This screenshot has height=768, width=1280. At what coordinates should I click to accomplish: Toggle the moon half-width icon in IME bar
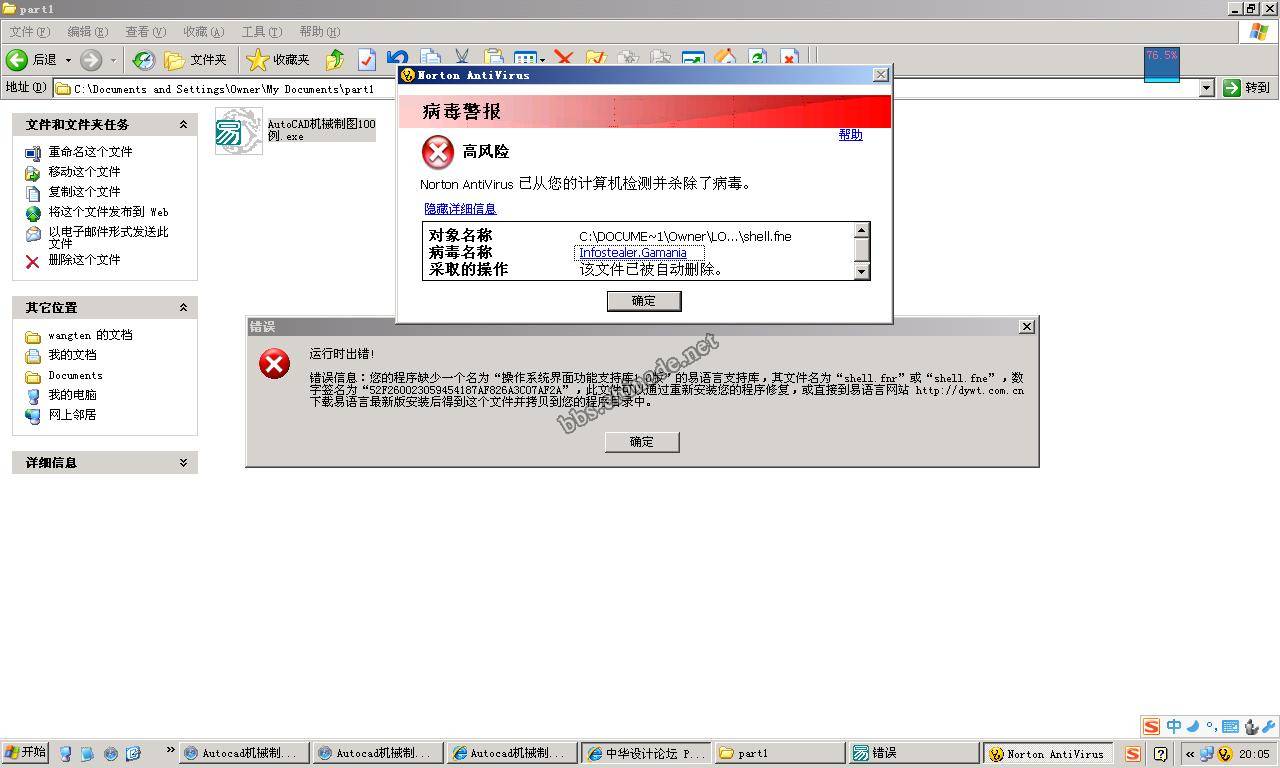pyautogui.click(x=1193, y=727)
